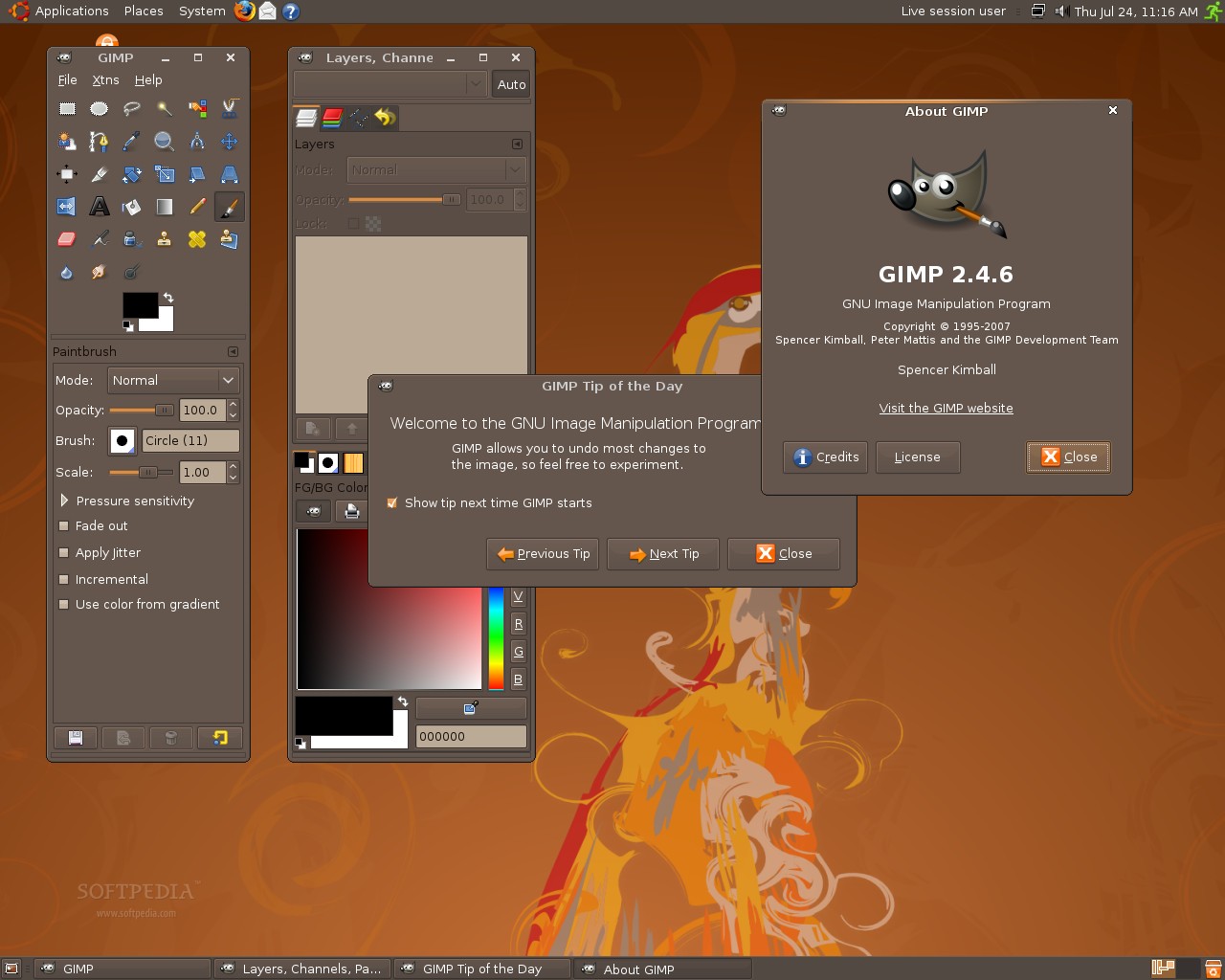The width and height of the screenshot is (1225, 980).
Task: Select the Fuzzy Select magic wand tool
Action: [165, 109]
